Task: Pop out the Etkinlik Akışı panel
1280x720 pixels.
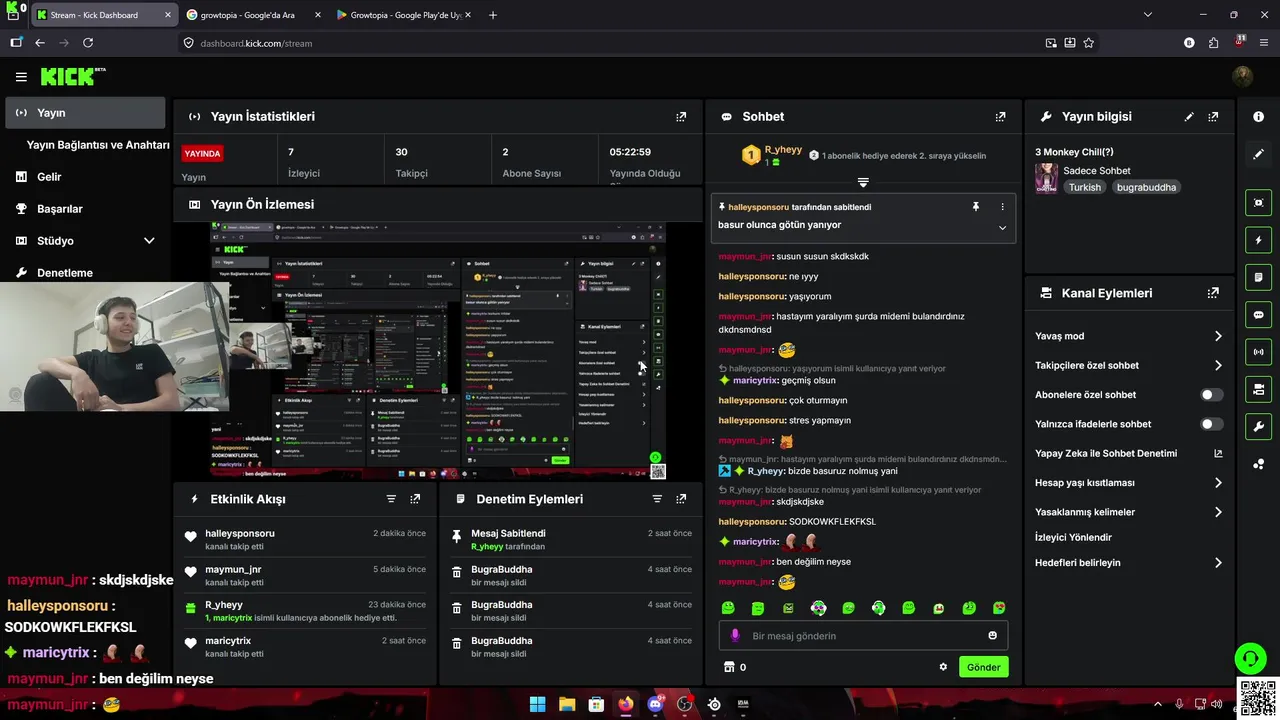Action: [x=415, y=499]
